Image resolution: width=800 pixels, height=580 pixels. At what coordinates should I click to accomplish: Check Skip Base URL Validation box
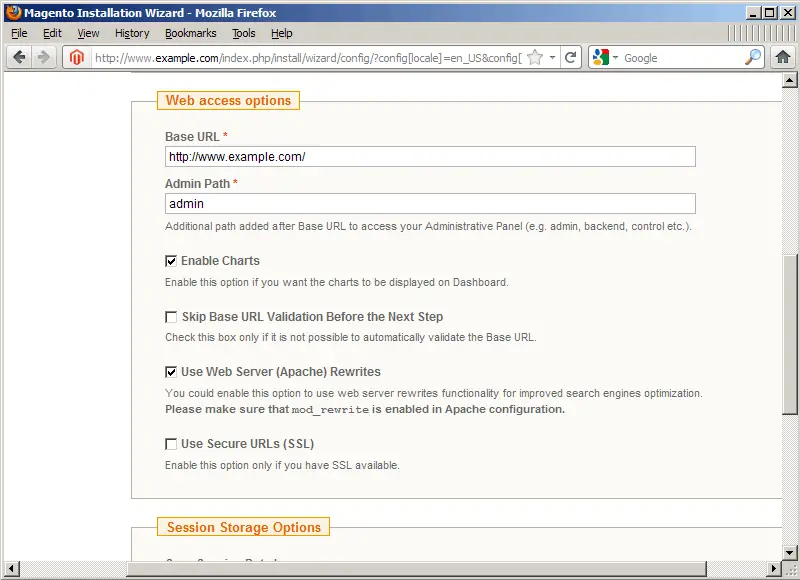(x=171, y=317)
